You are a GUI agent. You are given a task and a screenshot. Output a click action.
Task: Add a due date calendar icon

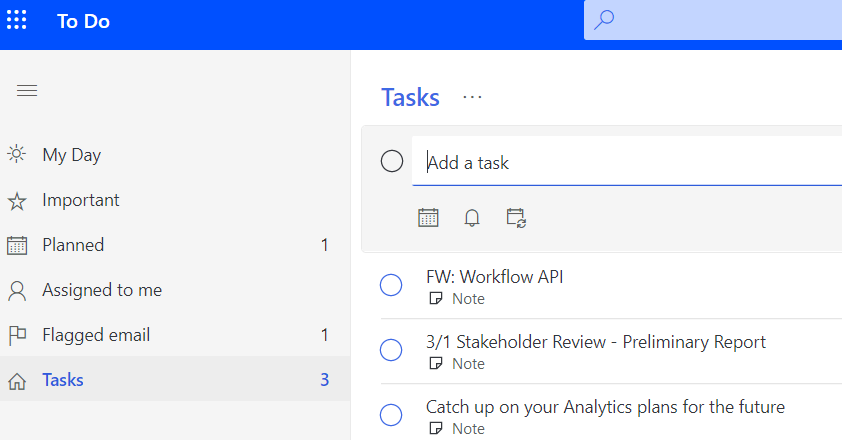[428, 217]
